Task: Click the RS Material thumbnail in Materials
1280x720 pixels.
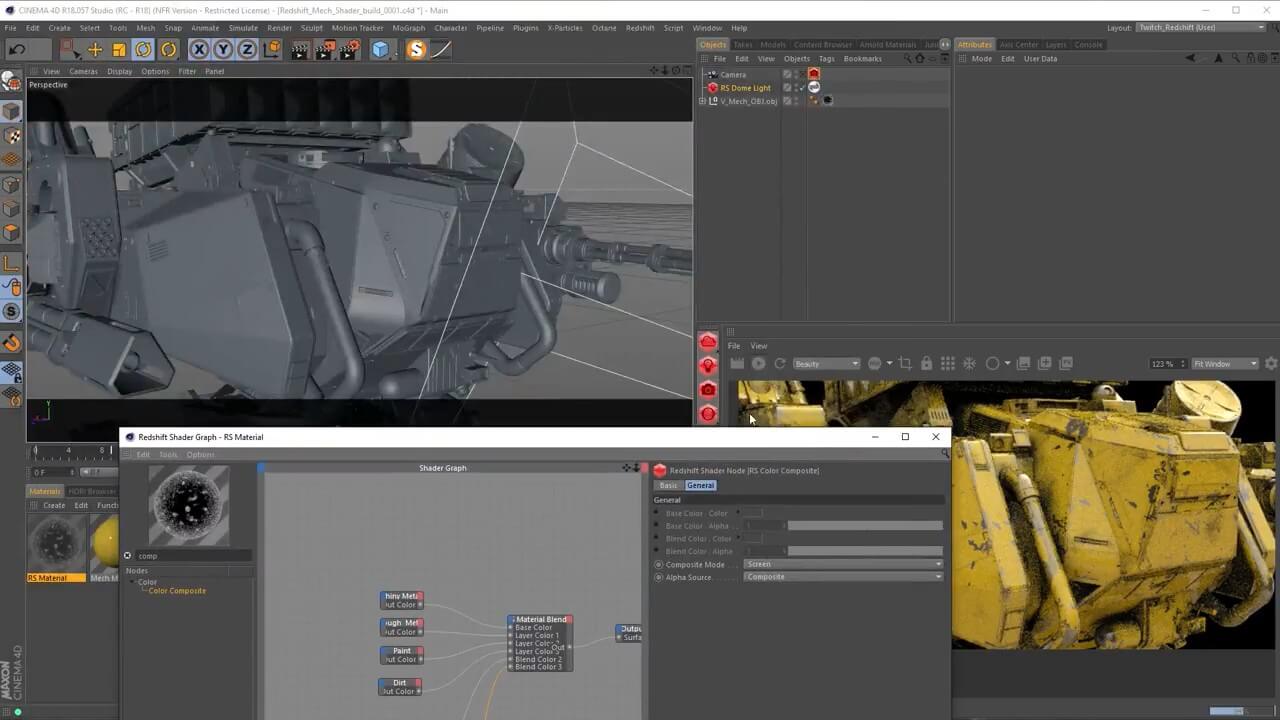Action: 56,544
